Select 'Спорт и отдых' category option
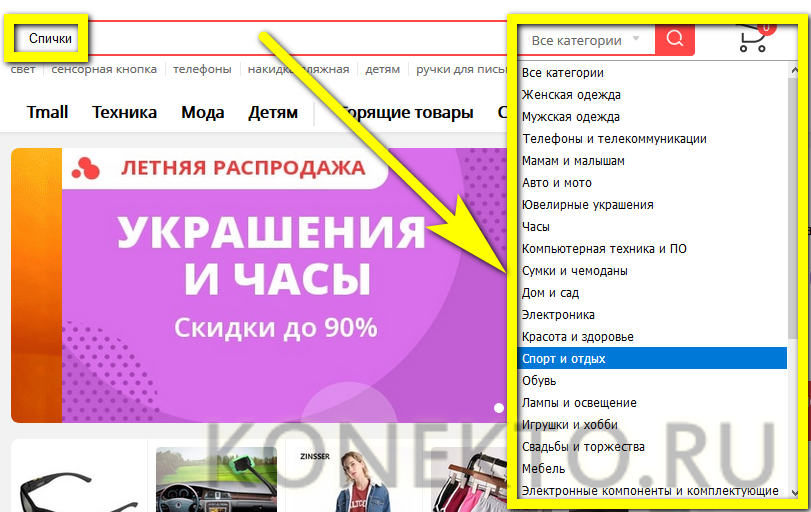 [x=564, y=358]
